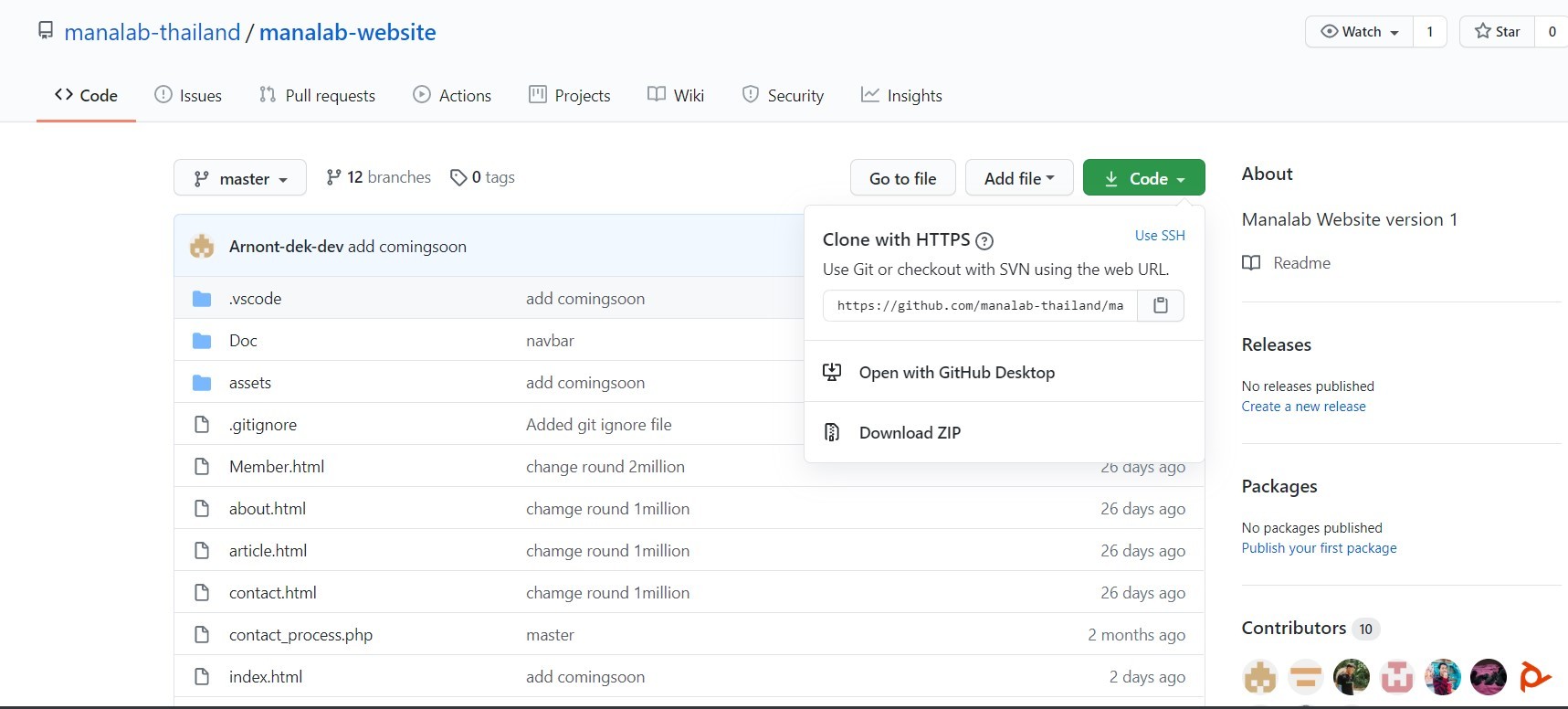Viewport: 1568px width, 709px height.
Task: Copy the HTTPS clone URL to clipboard
Action: 1160,305
